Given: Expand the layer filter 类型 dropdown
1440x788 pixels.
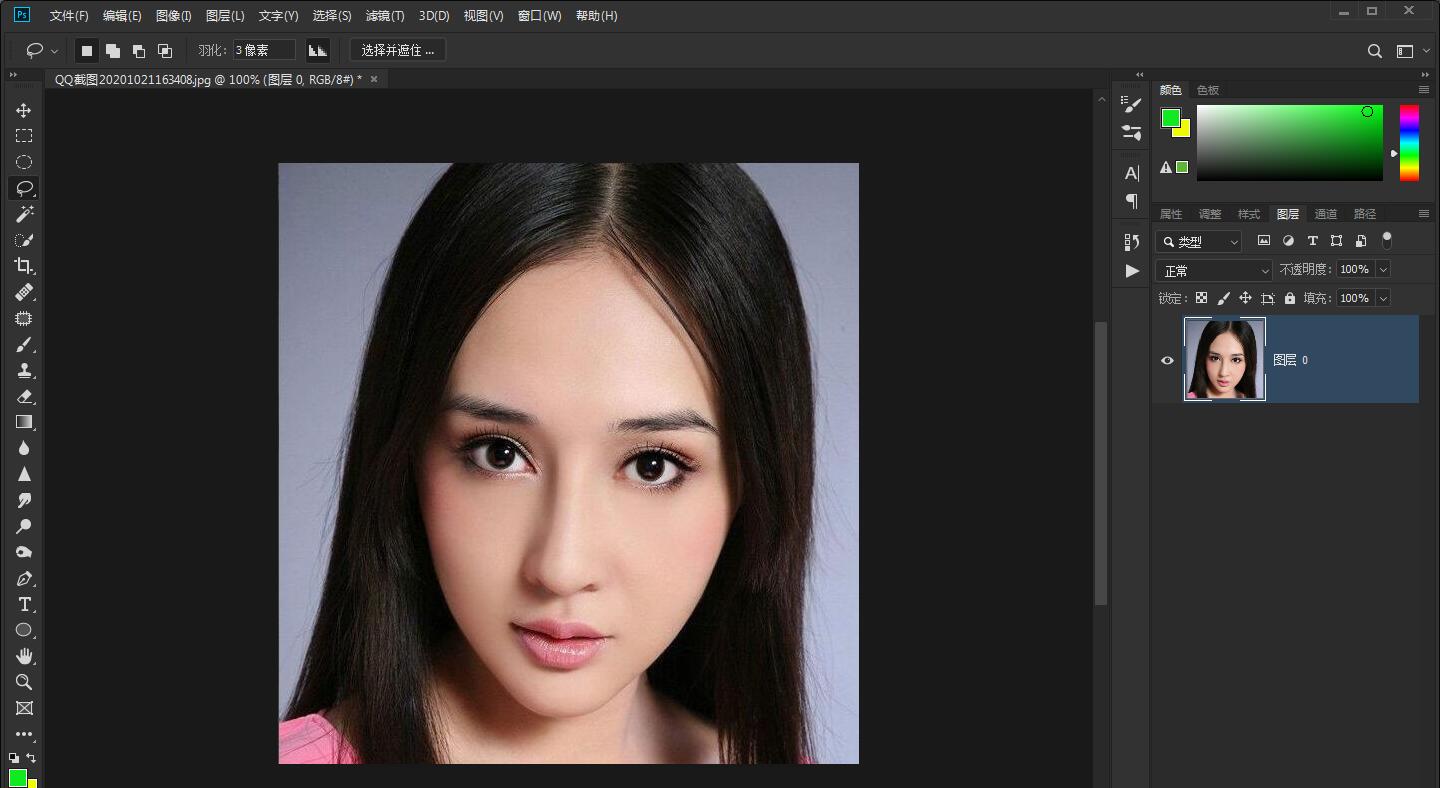Looking at the screenshot, I should click(x=1235, y=241).
